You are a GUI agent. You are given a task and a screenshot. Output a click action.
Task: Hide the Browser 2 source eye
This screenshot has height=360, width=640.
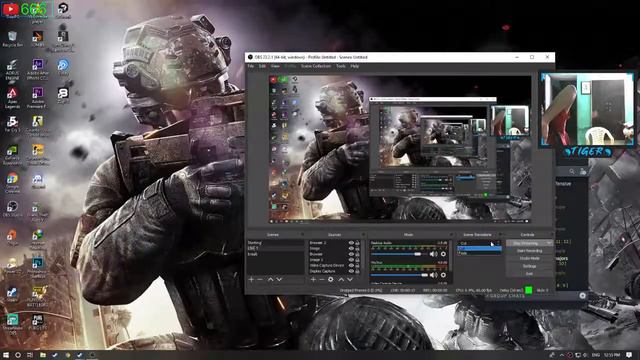[x=351, y=243]
